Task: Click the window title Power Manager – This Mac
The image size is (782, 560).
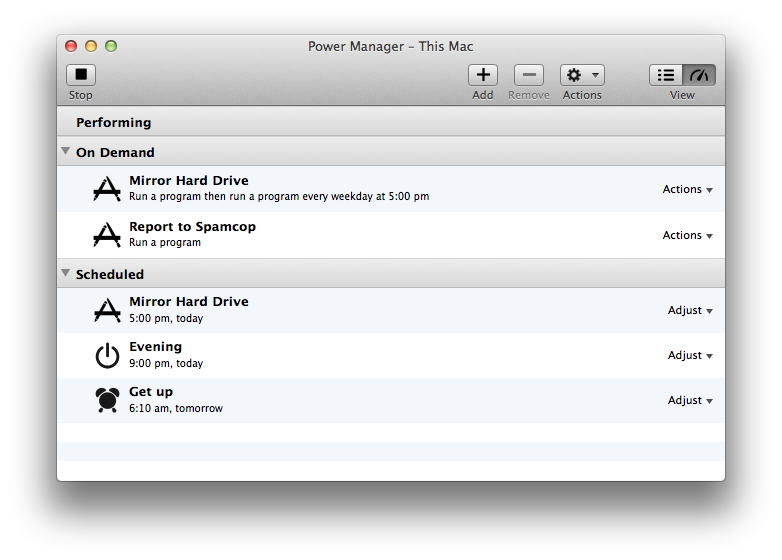Action: coord(391,46)
